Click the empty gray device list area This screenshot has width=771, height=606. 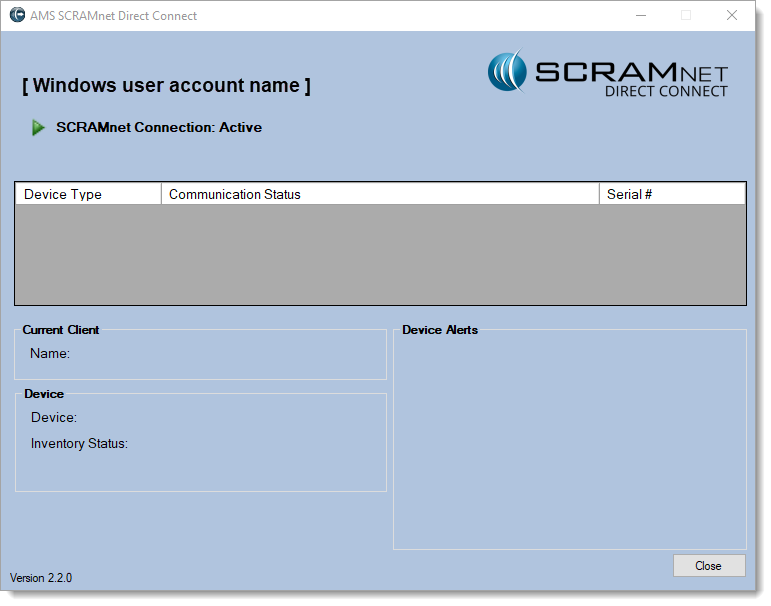pos(380,254)
